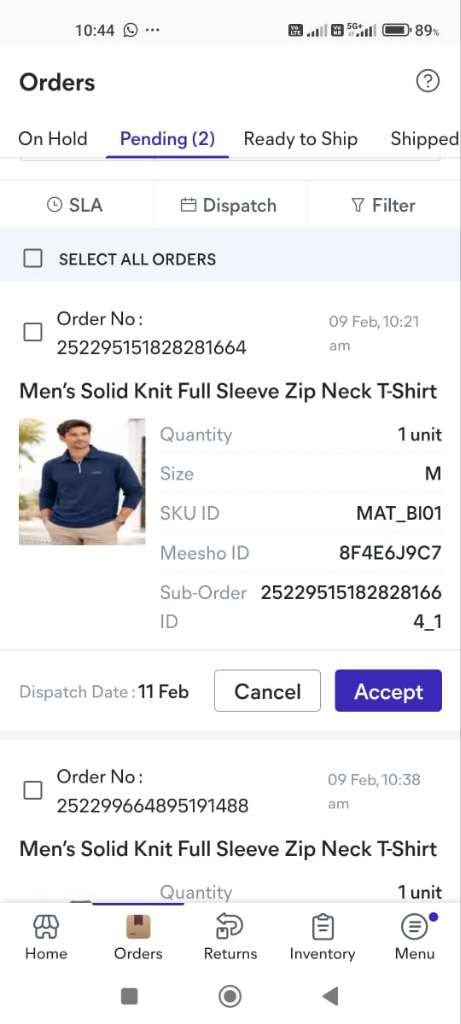
Task: Accept the first pending order
Action: [389, 691]
